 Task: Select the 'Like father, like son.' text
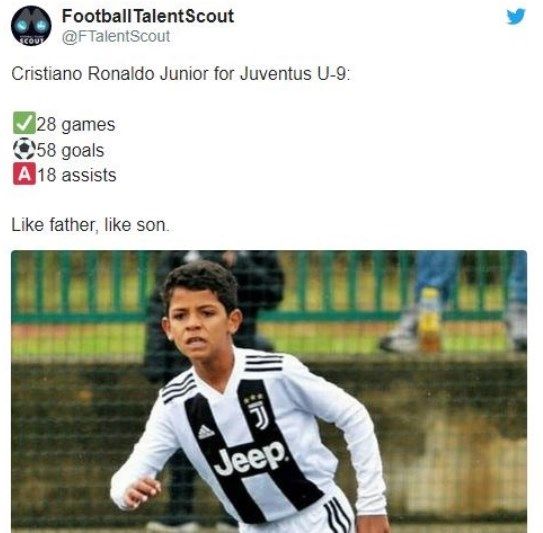click(x=90, y=225)
